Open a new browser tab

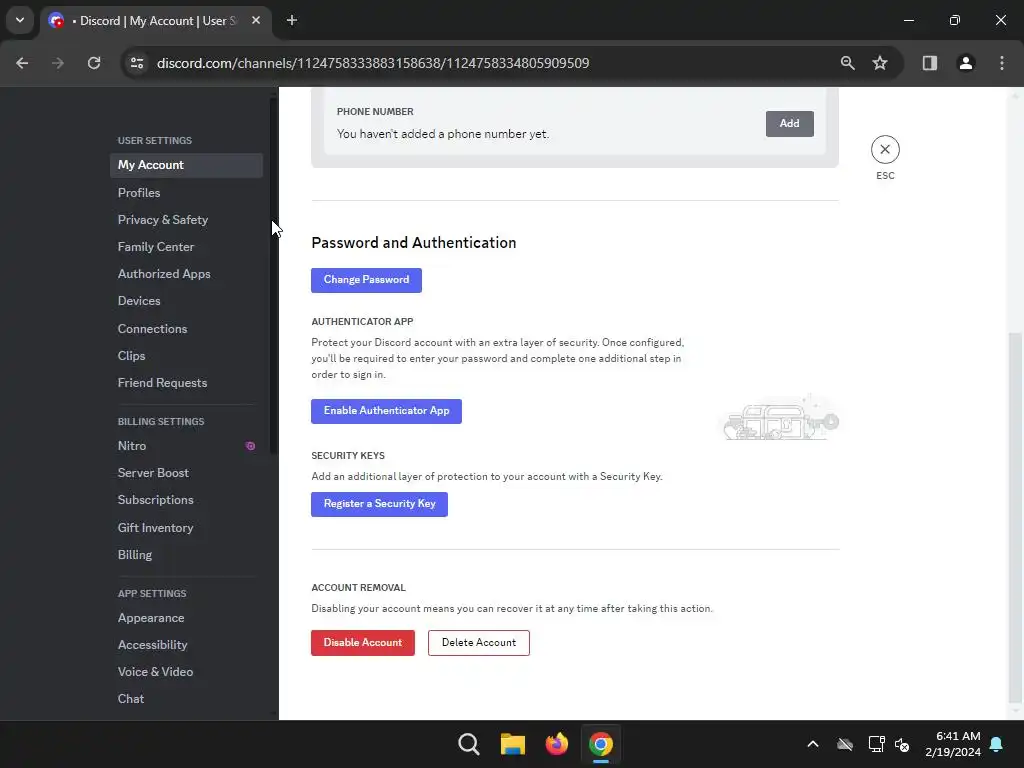pyautogui.click(x=292, y=21)
